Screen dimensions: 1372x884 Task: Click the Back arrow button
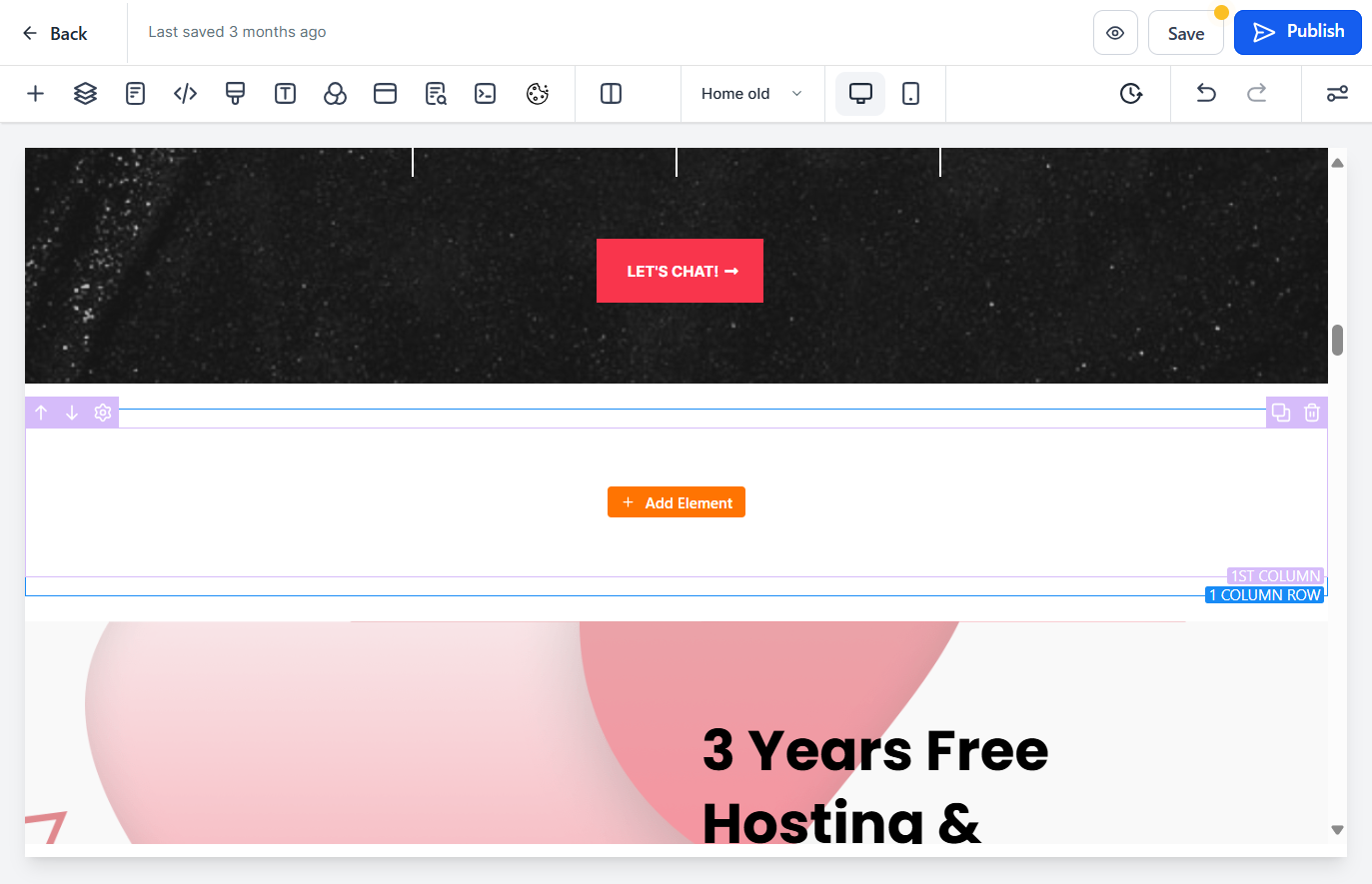pyautogui.click(x=55, y=33)
